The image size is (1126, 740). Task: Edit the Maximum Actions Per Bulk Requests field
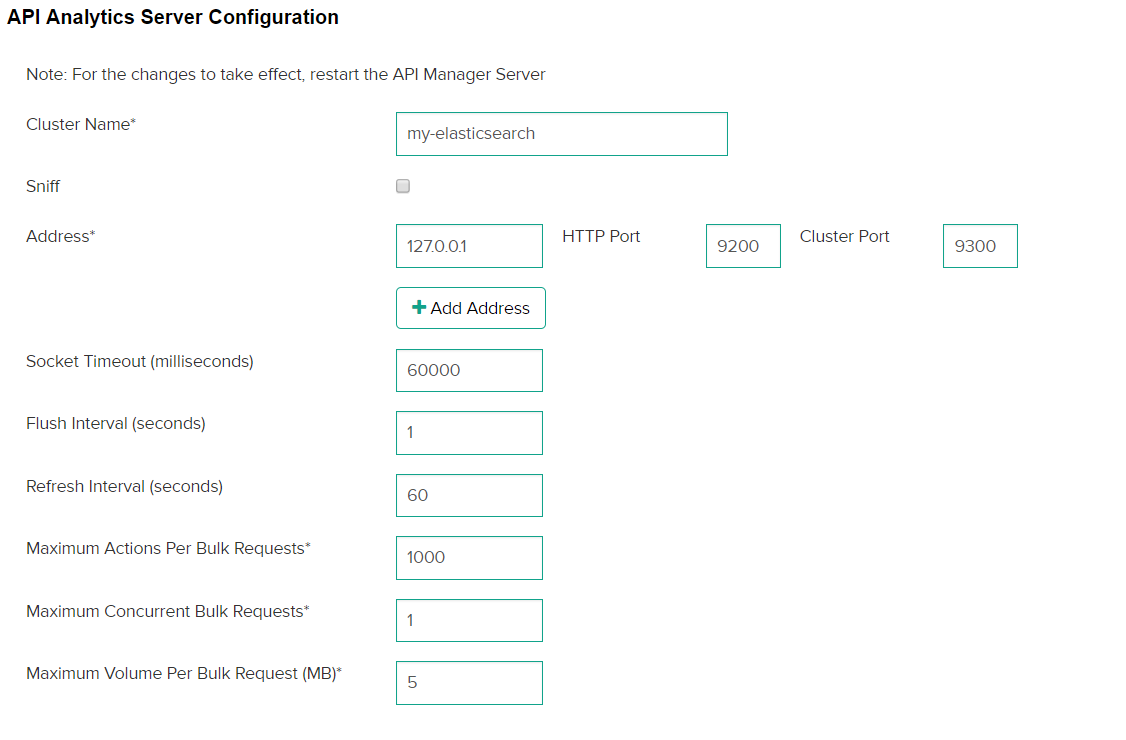469,558
